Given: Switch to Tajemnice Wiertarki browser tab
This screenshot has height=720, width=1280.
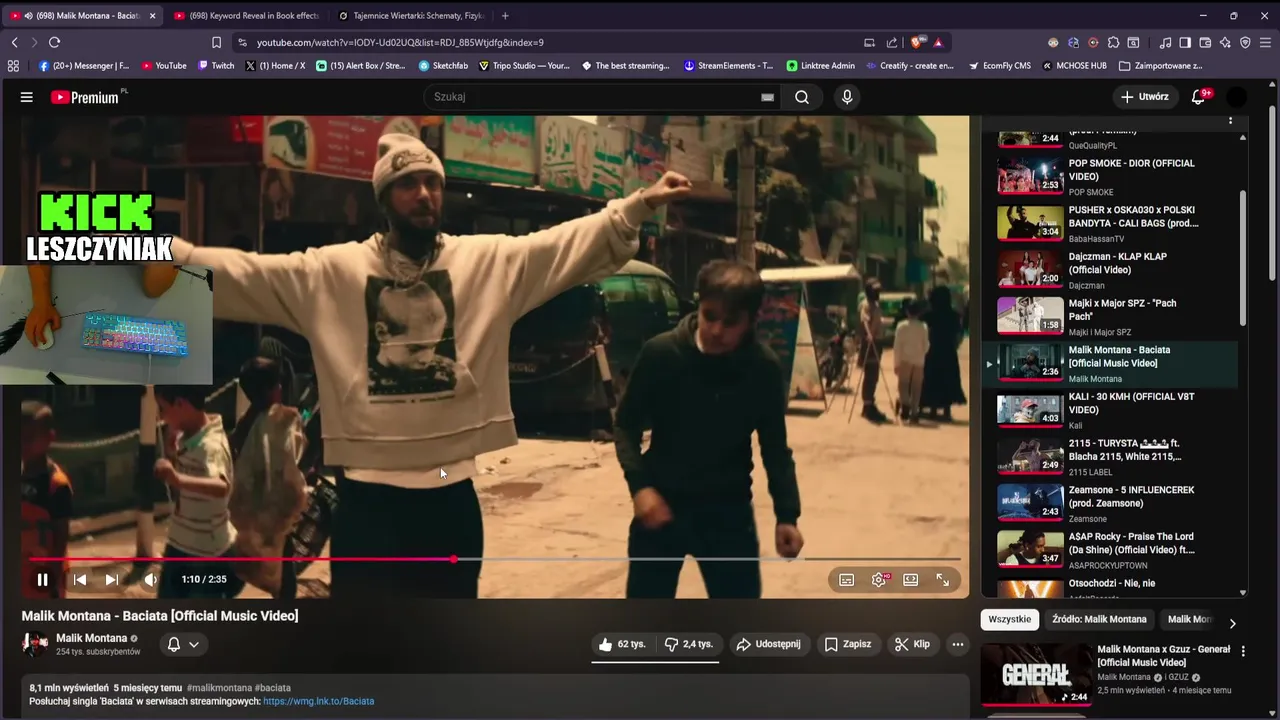Looking at the screenshot, I should point(410,16).
